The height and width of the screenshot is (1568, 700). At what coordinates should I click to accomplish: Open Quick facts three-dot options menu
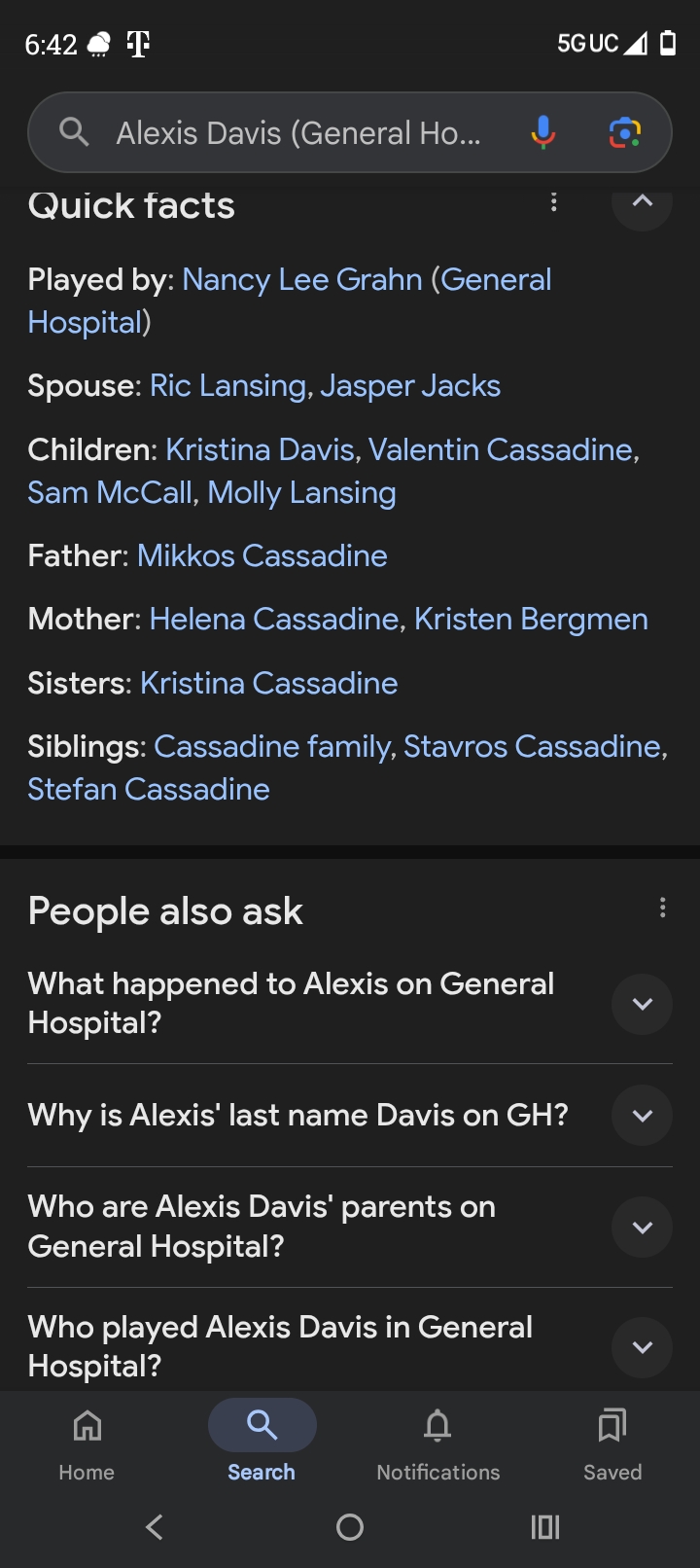click(x=554, y=202)
